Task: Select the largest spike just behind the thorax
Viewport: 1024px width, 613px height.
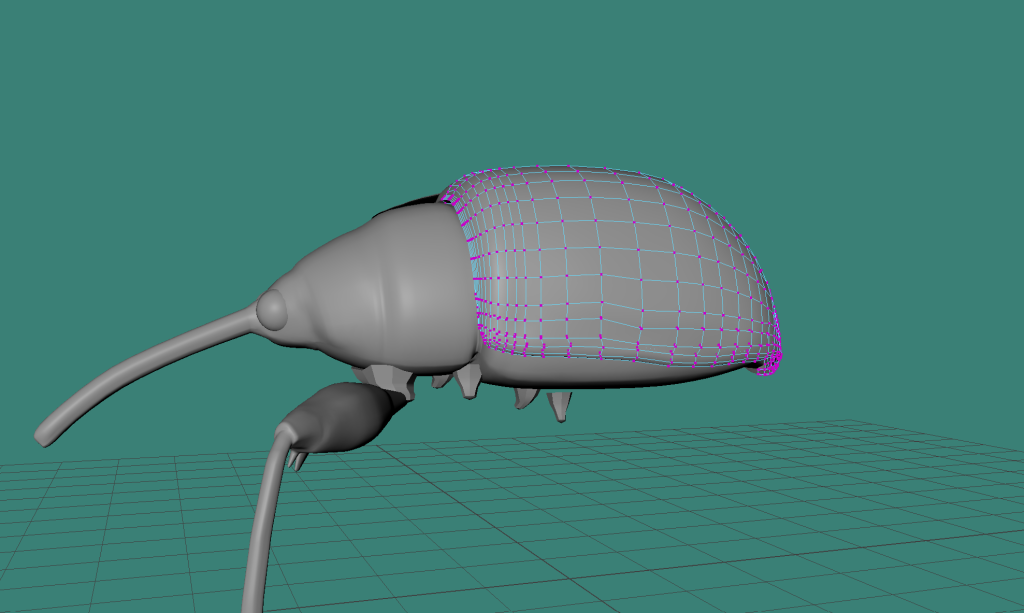Action: pyautogui.click(x=468, y=381)
